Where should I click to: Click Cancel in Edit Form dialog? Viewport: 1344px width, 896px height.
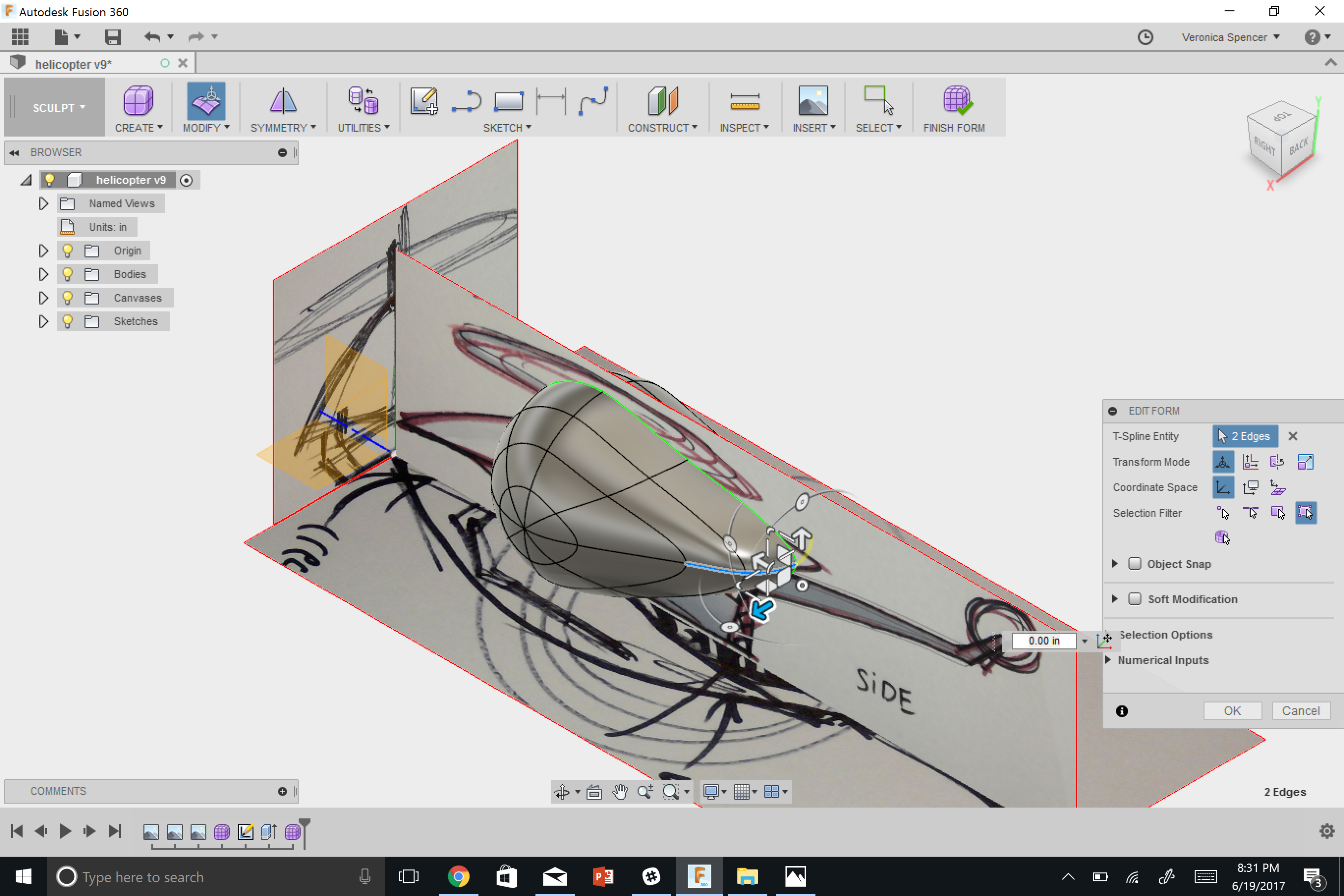pos(1300,711)
